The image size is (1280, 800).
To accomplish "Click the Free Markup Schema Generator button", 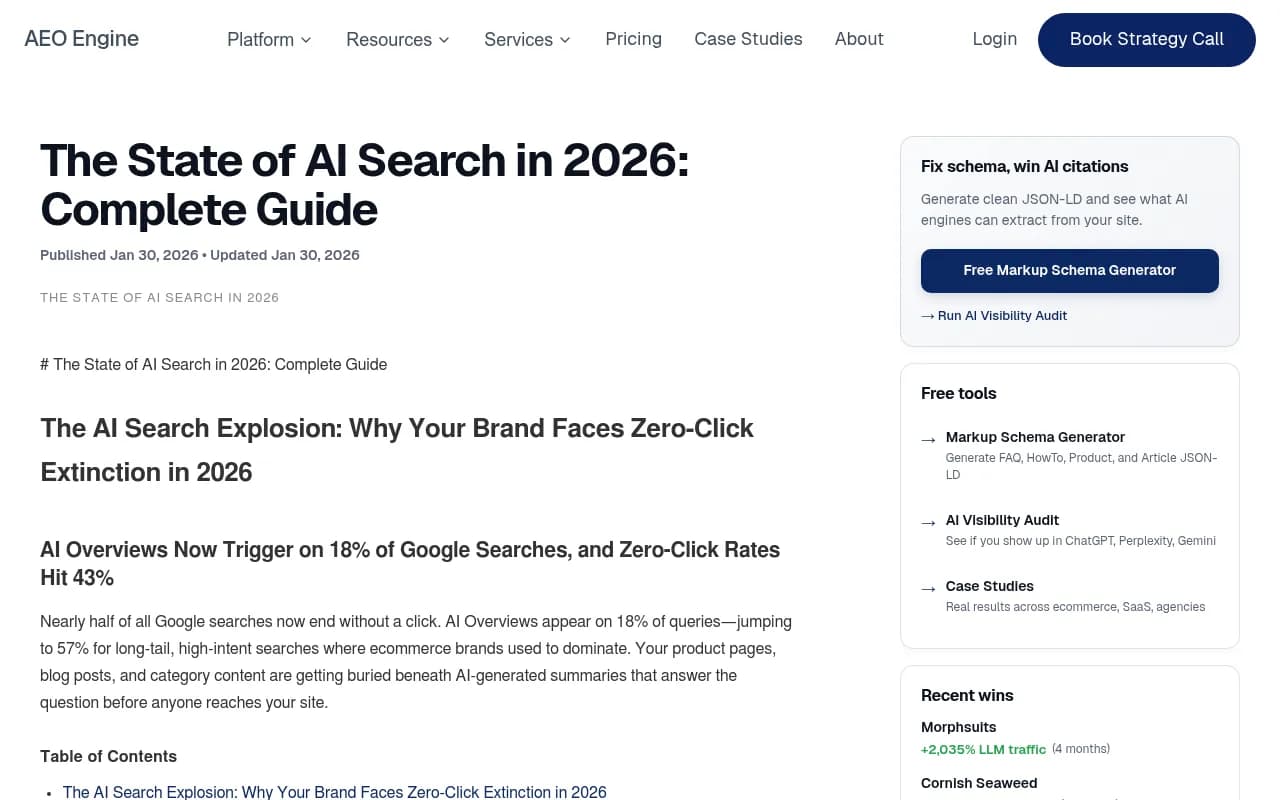I will point(1069,270).
